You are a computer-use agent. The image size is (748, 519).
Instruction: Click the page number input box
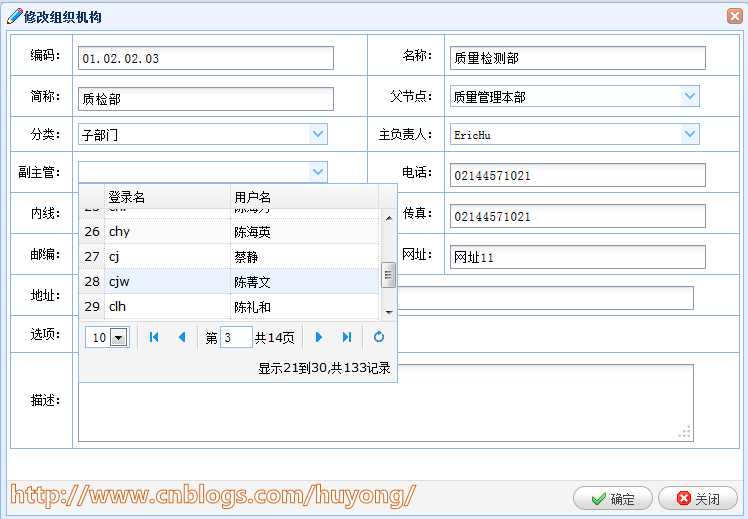point(236,337)
